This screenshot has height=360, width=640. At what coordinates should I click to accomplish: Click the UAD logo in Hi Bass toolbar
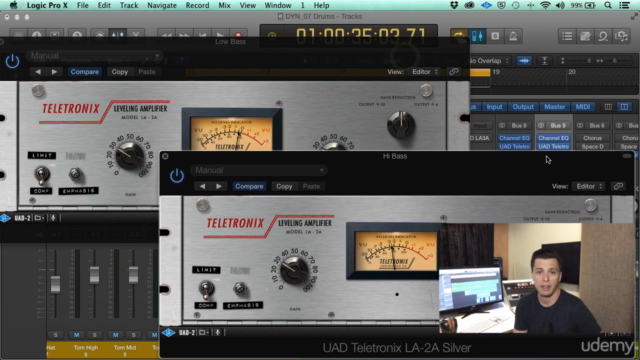click(x=168, y=333)
